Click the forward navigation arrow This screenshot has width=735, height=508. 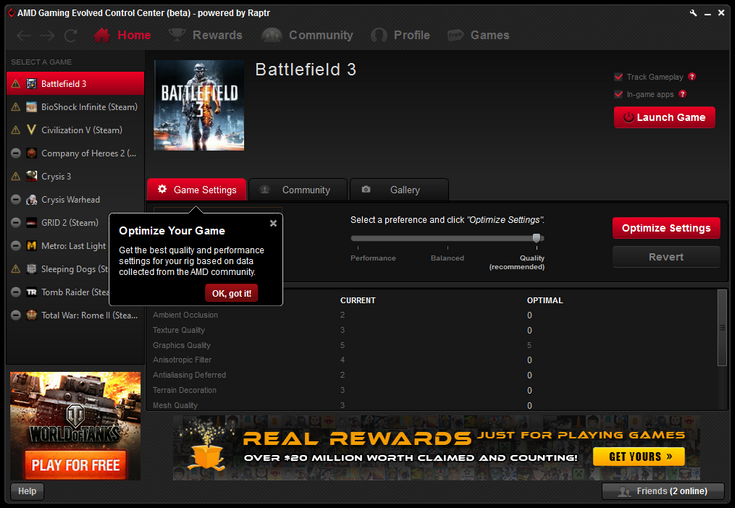click(47, 36)
